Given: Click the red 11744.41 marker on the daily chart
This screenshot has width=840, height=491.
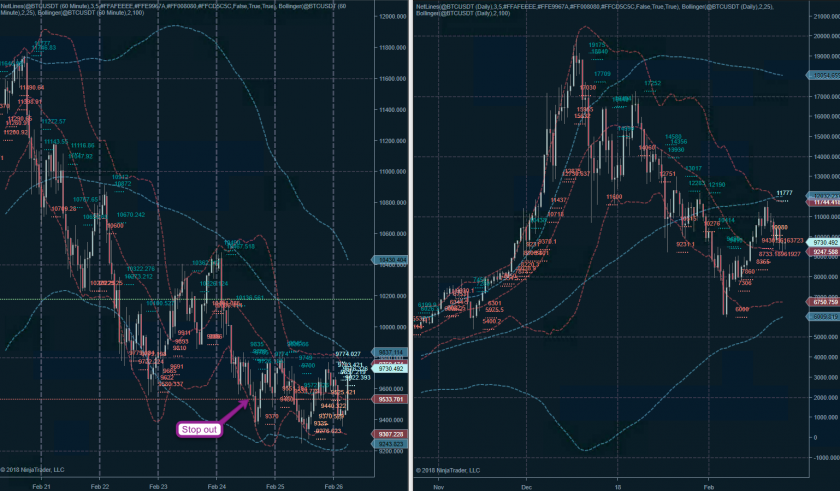Looking at the screenshot, I should point(823,202).
